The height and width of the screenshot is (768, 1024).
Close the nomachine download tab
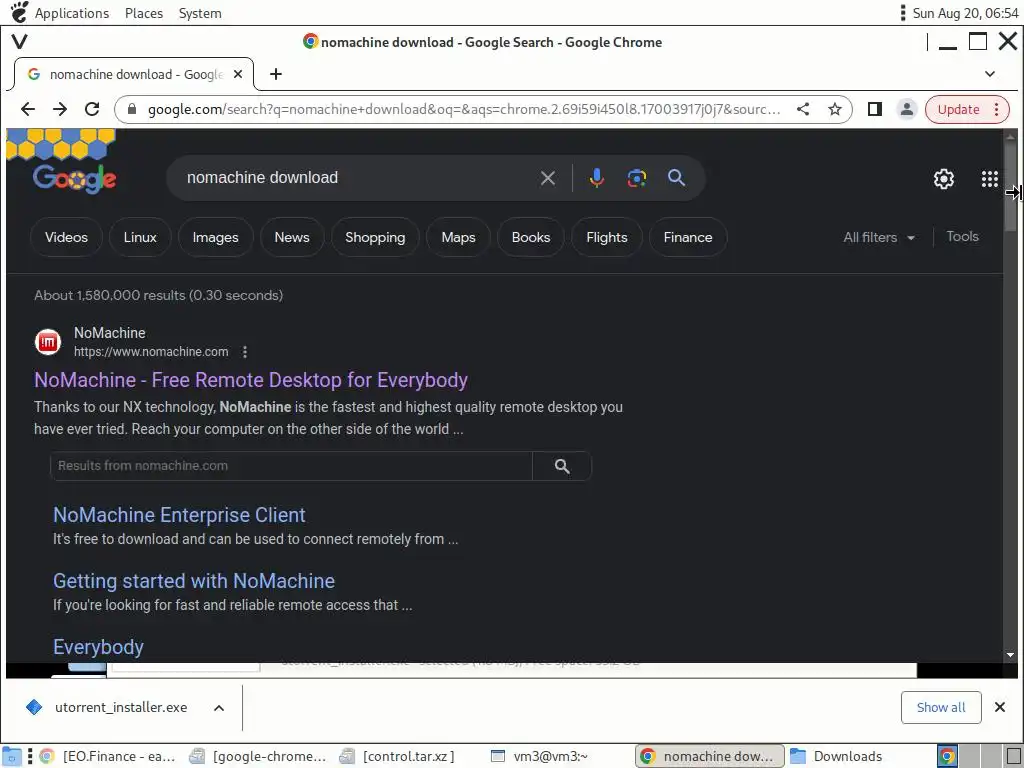click(238, 74)
